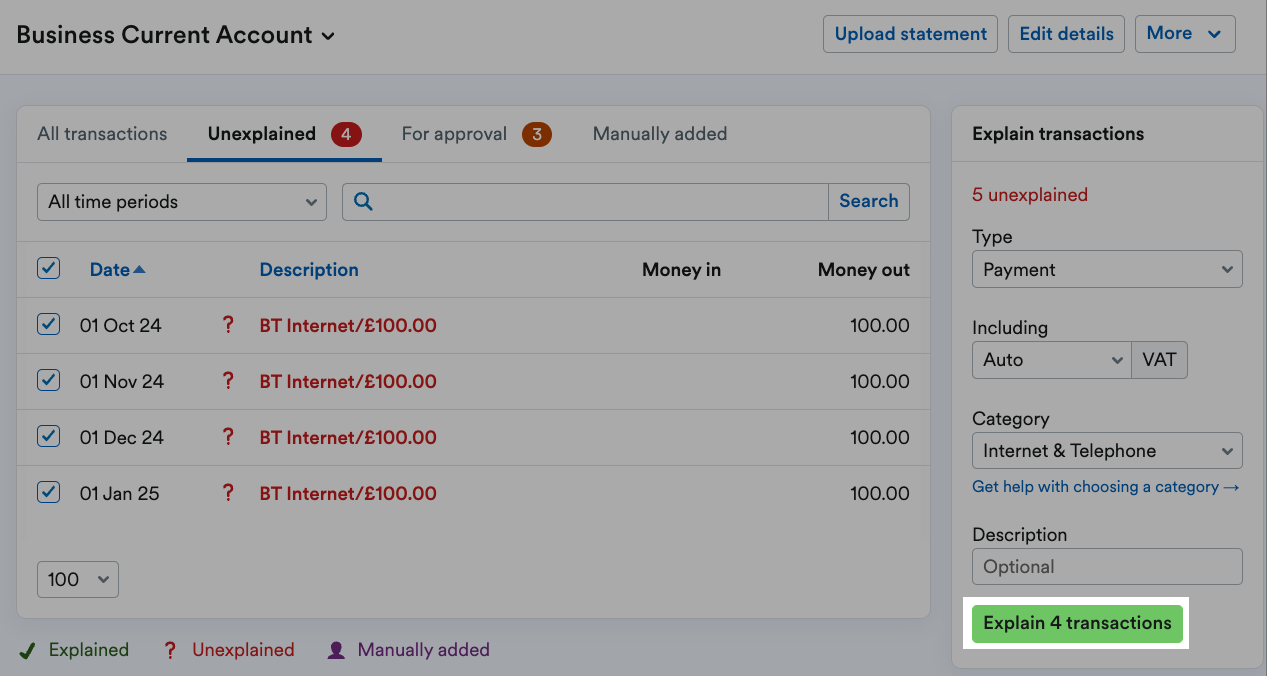
Task: Click the Explain transactions panel heading
Action: (x=1058, y=134)
